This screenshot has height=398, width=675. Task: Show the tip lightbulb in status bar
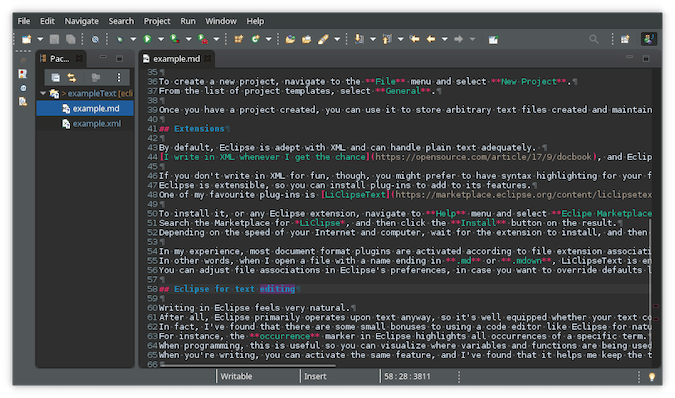(652, 376)
